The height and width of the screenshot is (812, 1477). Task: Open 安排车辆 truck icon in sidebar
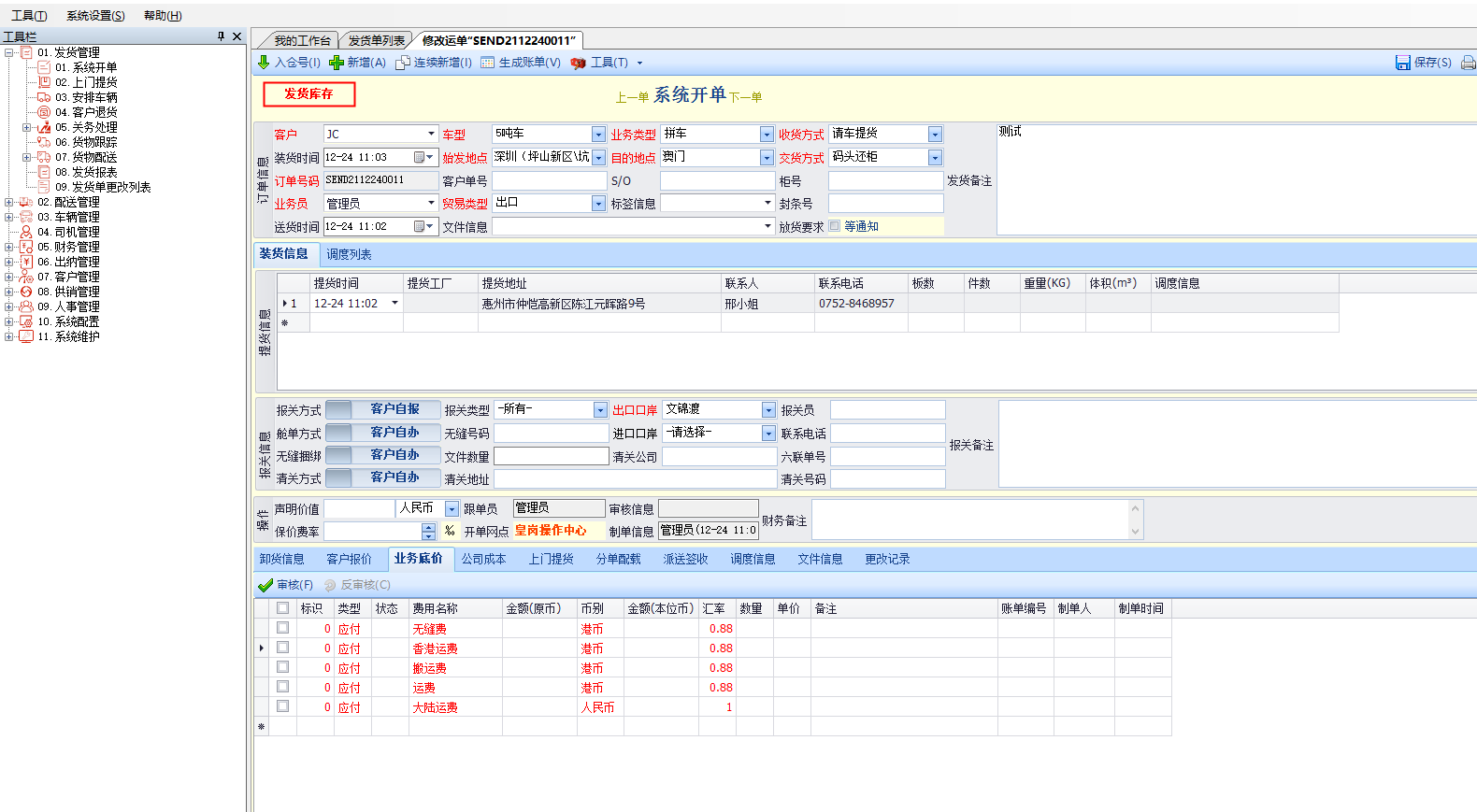[44, 97]
